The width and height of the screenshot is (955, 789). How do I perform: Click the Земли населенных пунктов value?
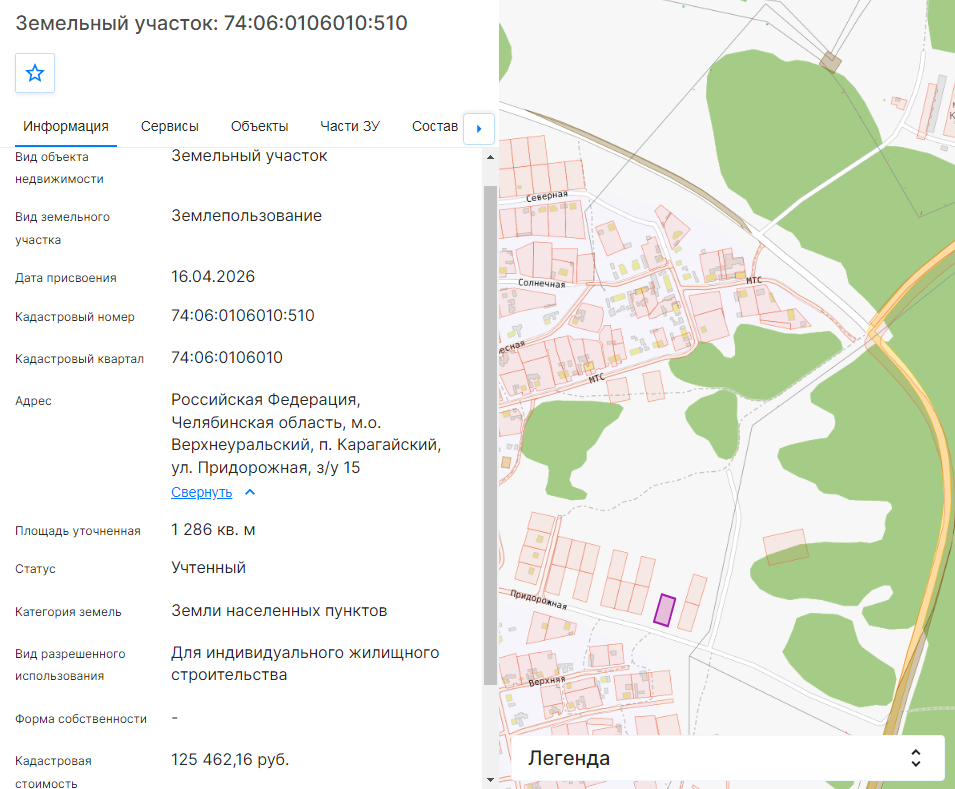(x=279, y=611)
